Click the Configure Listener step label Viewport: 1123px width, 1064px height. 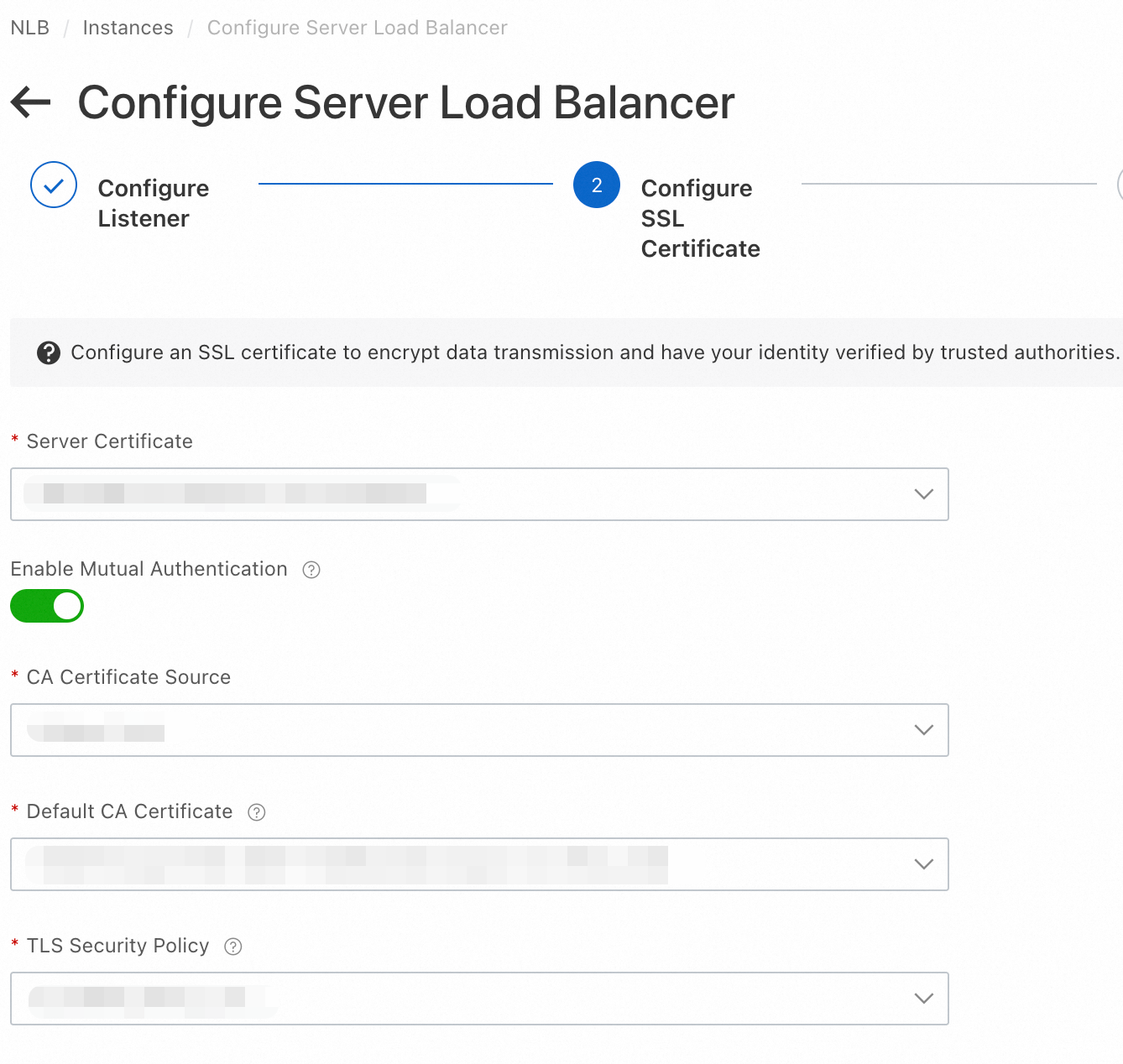(154, 203)
